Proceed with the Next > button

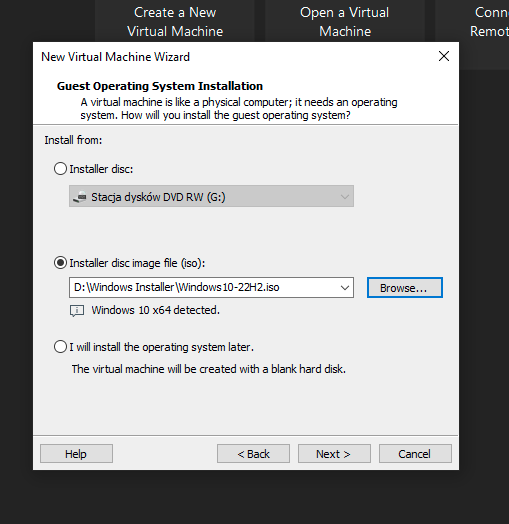coord(334,453)
